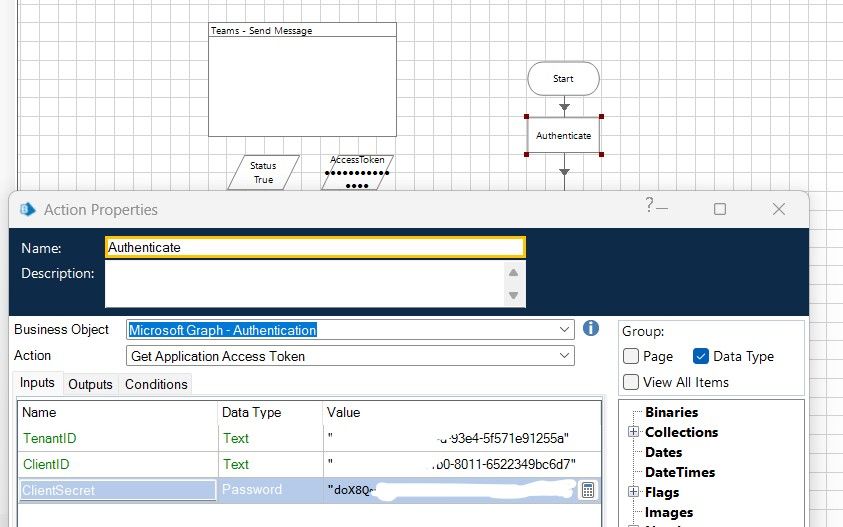843x527 pixels.
Task: Expand the Flags tree node
Action: point(632,492)
